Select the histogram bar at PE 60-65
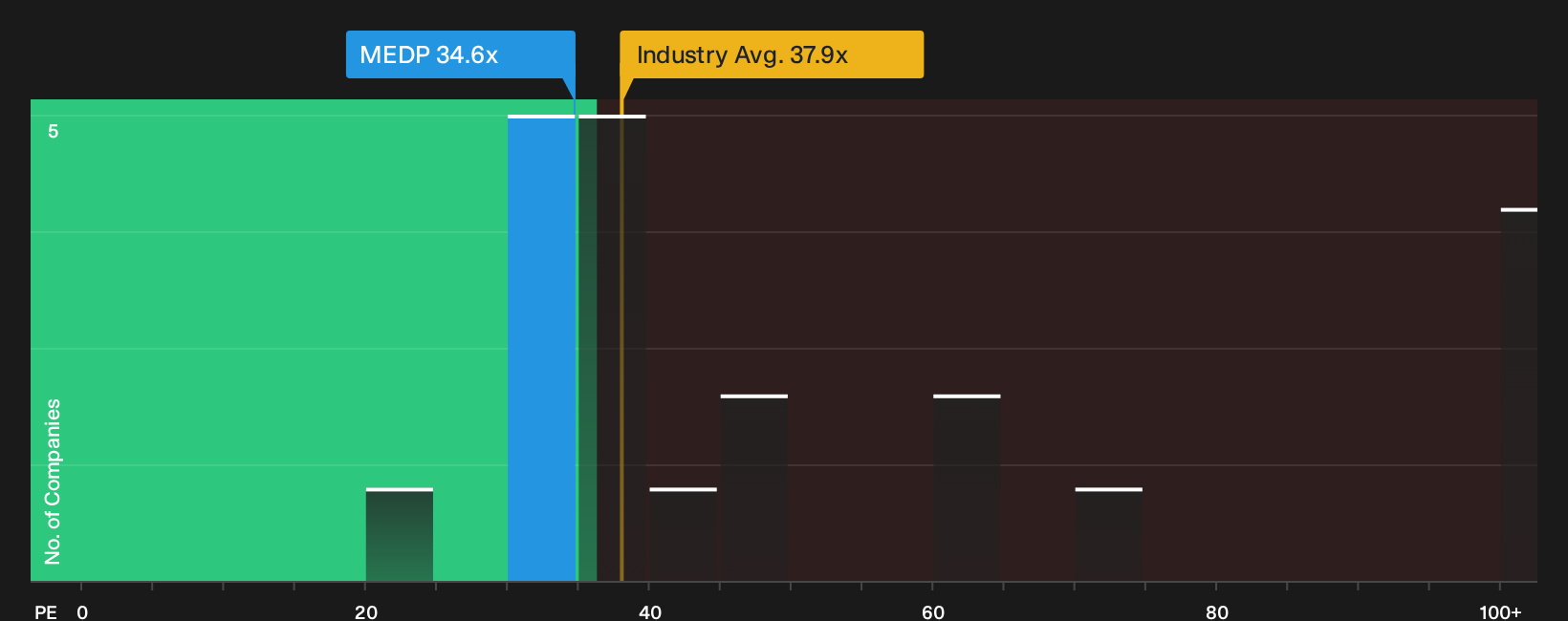Viewport: 1568px width, 621px height. pyautogui.click(x=967, y=488)
